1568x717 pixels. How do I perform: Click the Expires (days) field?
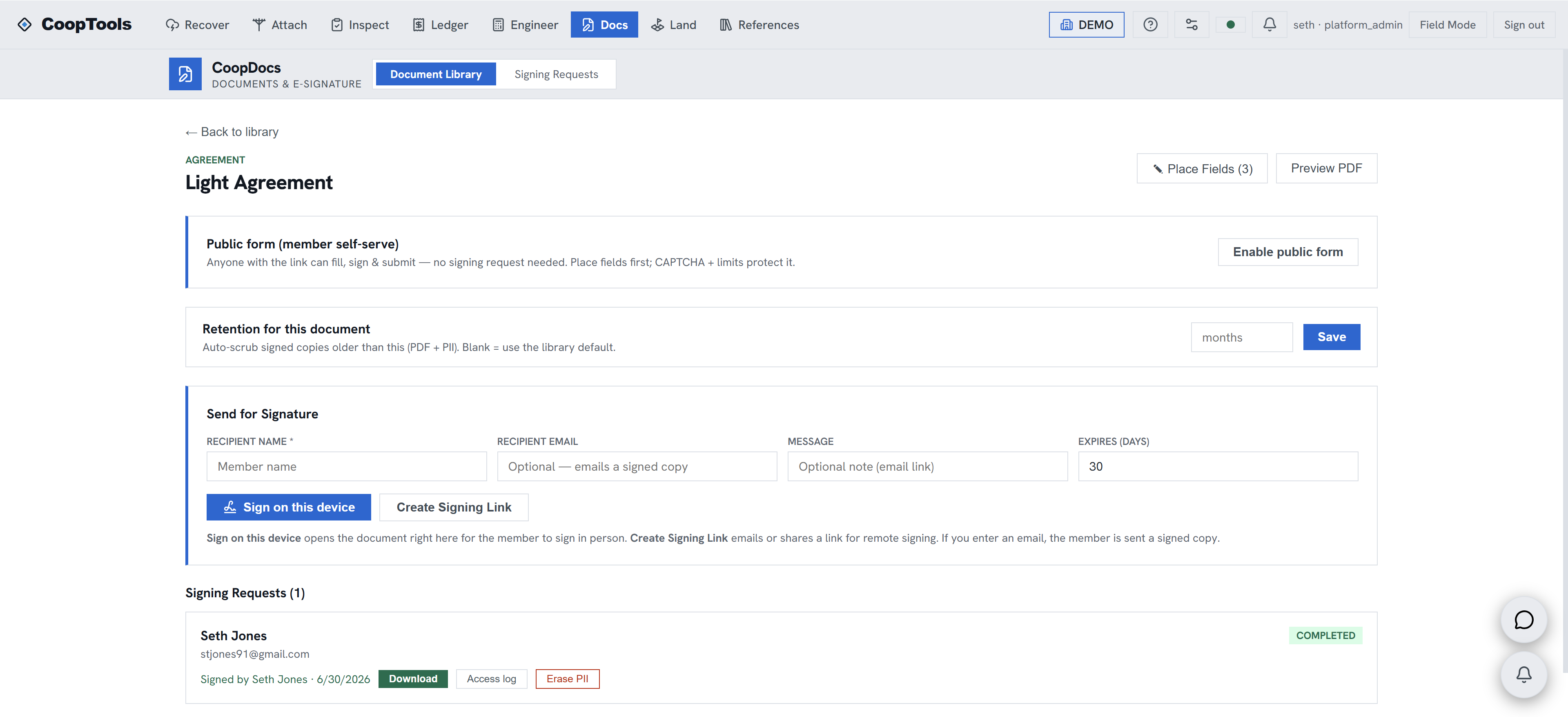click(1218, 467)
